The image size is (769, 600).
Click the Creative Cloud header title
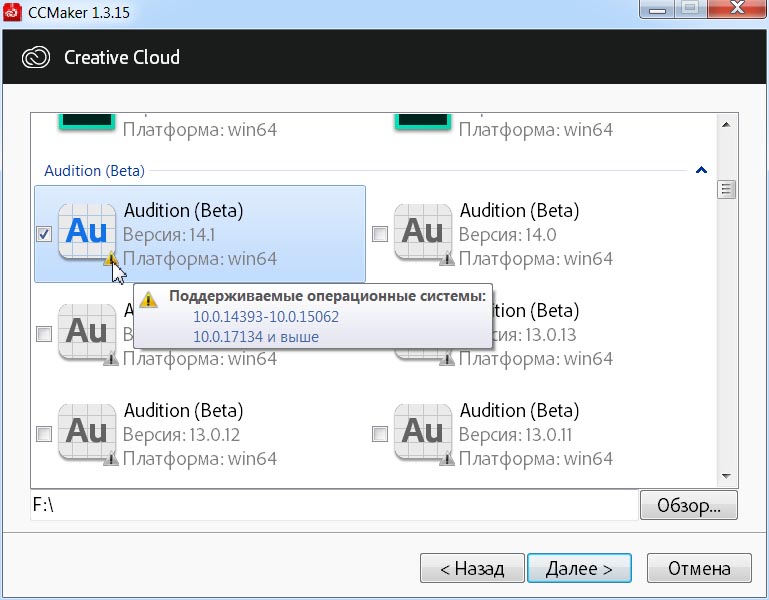pyautogui.click(x=122, y=57)
